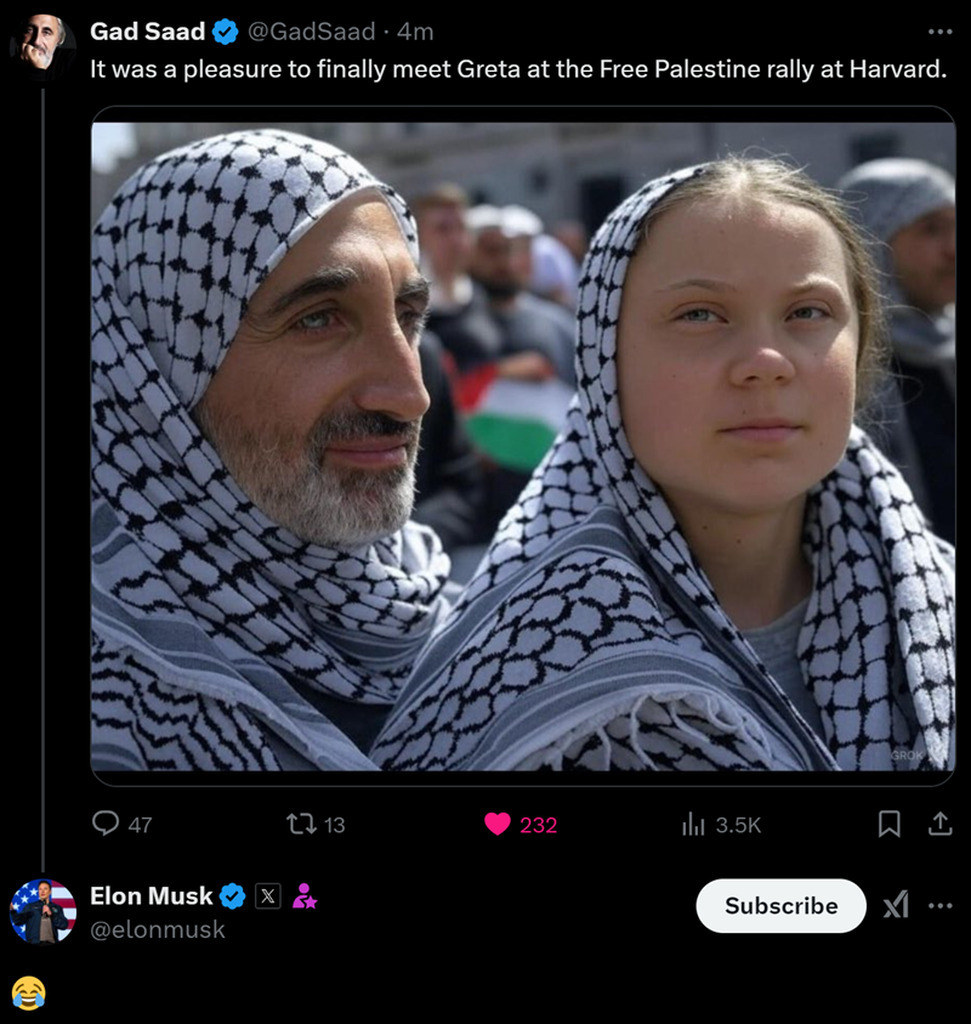Image resolution: width=971 pixels, height=1024 pixels.
Task: Open the Gad Saad display name link
Action: (x=147, y=32)
